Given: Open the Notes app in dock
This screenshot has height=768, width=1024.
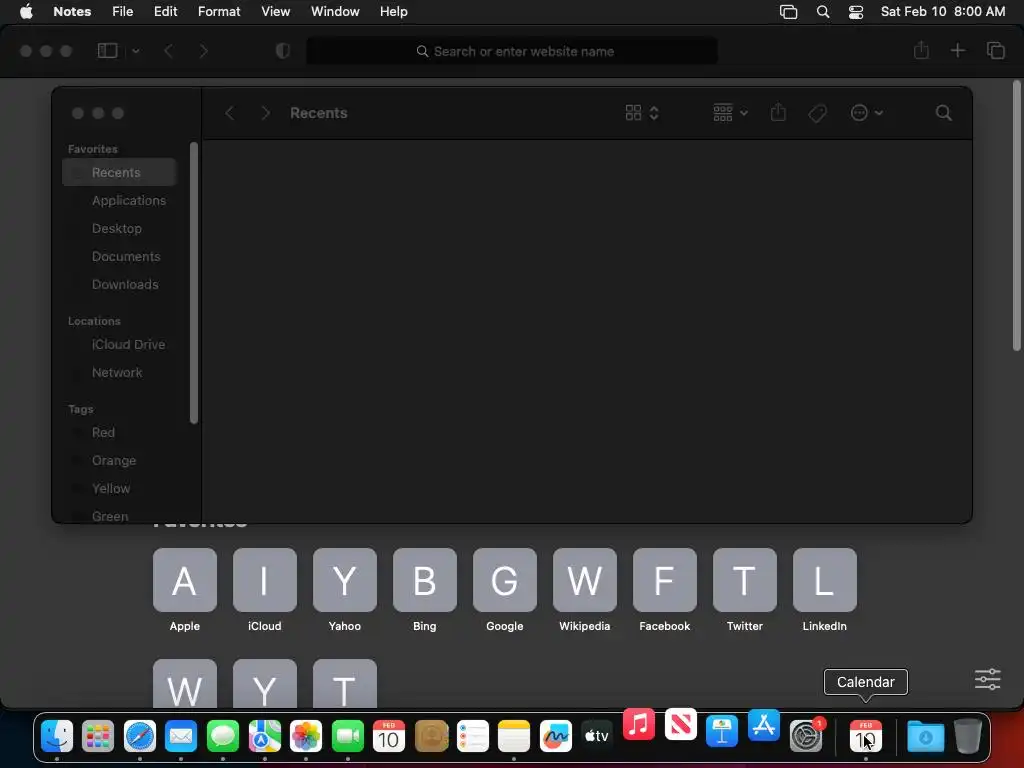Looking at the screenshot, I should (x=514, y=737).
